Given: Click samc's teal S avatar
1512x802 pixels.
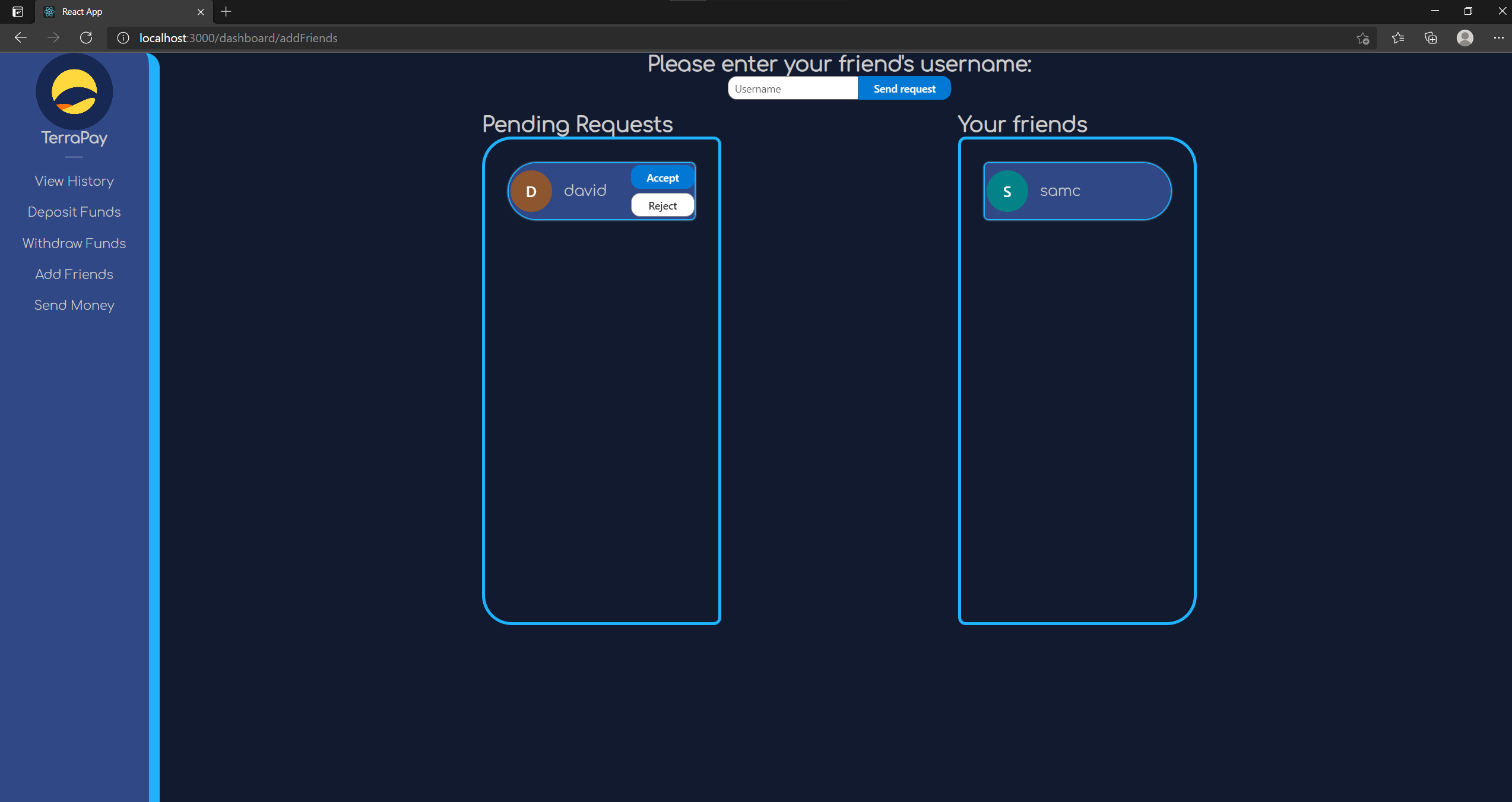Looking at the screenshot, I should point(1007,191).
